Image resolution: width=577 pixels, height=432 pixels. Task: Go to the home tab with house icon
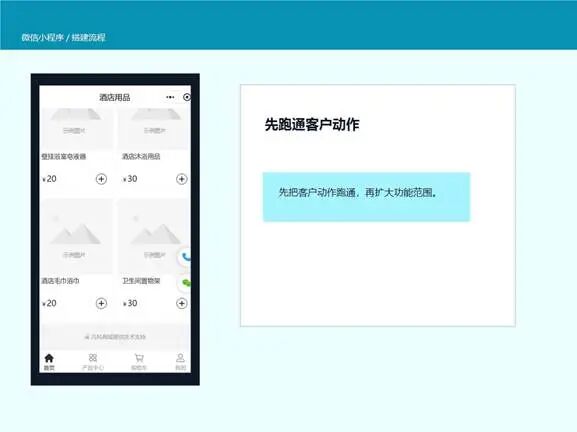point(49,362)
